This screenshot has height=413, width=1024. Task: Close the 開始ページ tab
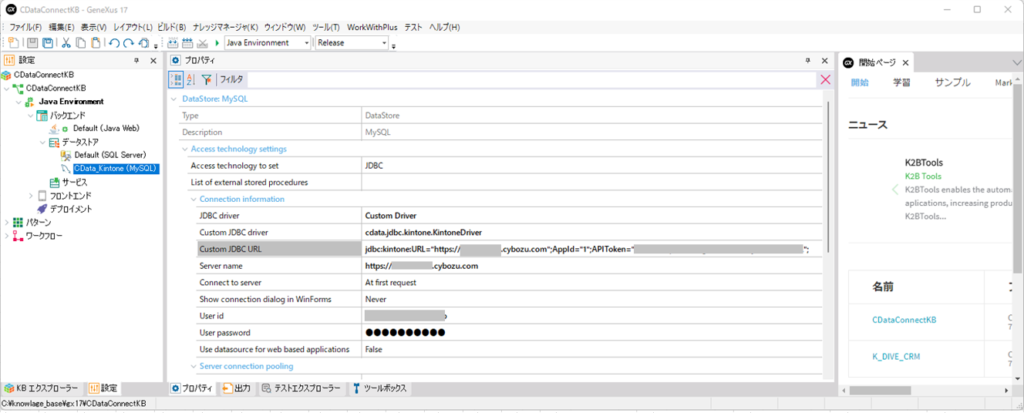(906, 63)
